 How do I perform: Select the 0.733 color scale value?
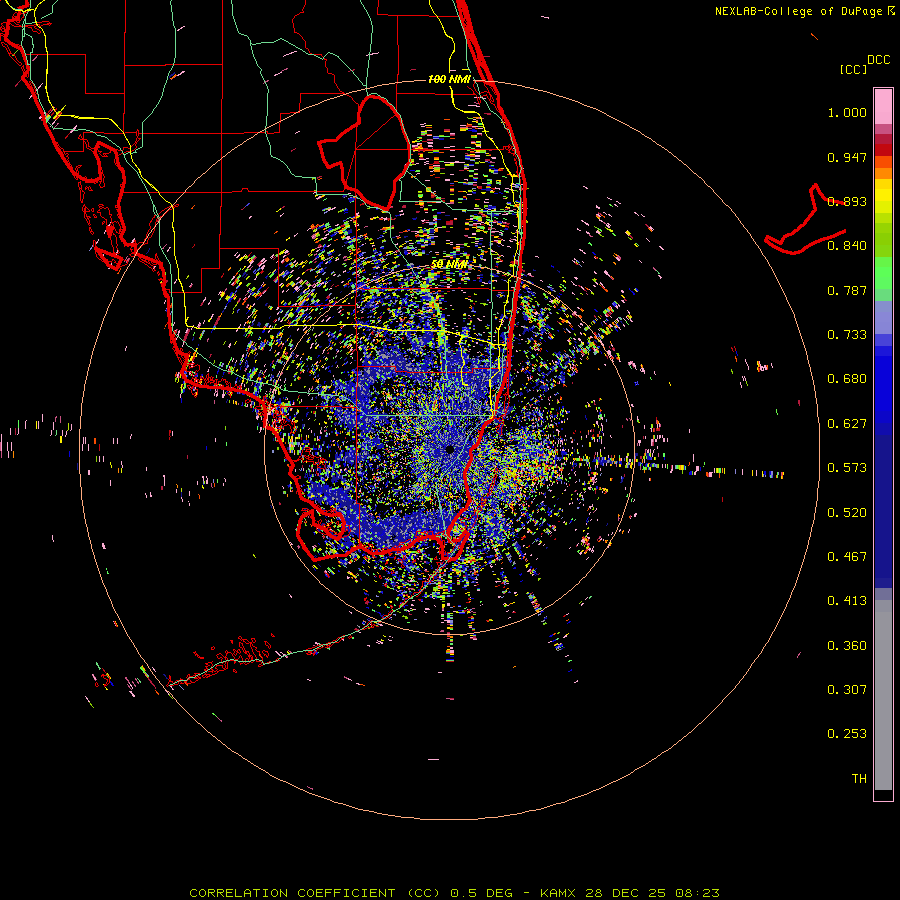847,335
